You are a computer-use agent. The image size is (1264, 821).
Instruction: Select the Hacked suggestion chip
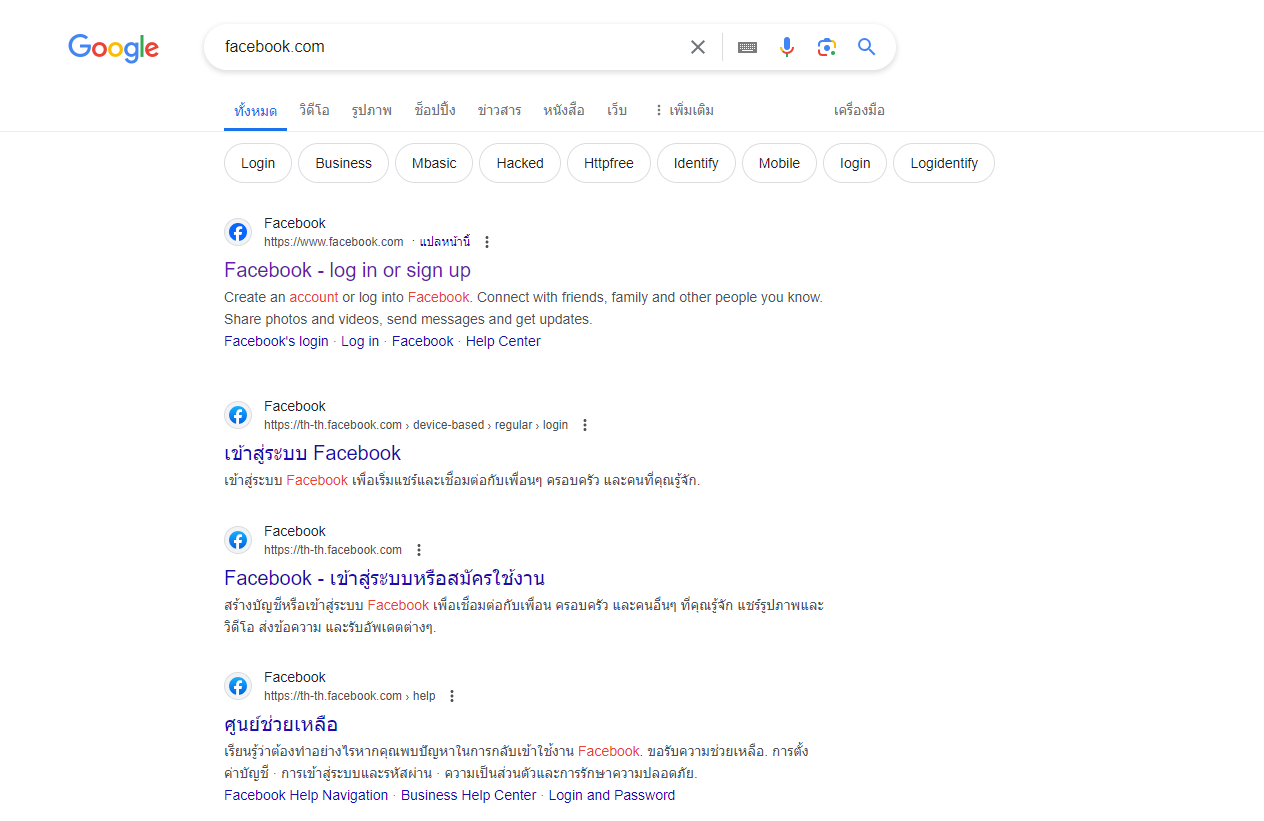point(520,163)
